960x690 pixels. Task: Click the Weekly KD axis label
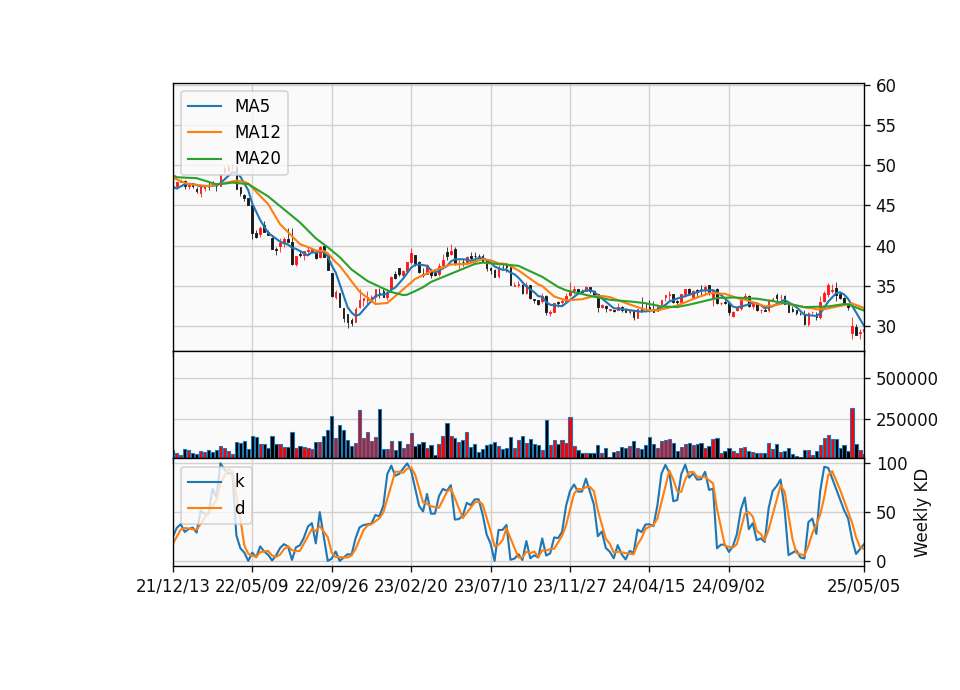point(921,514)
